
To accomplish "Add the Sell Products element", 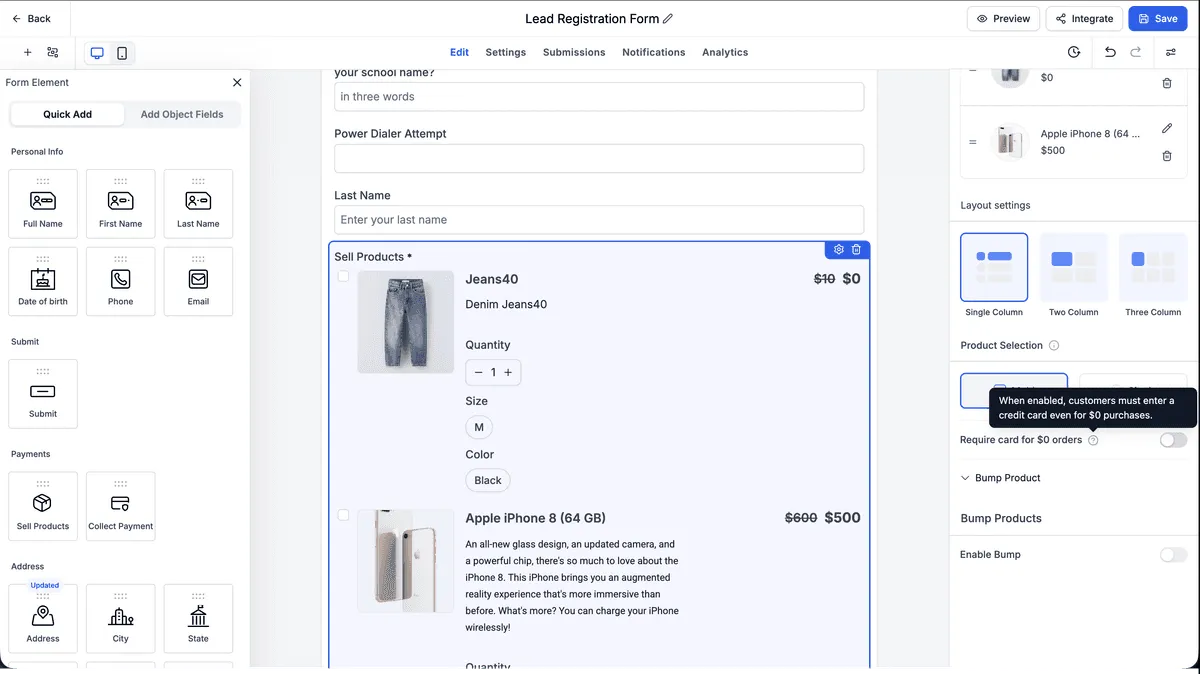I will coord(43,506).
